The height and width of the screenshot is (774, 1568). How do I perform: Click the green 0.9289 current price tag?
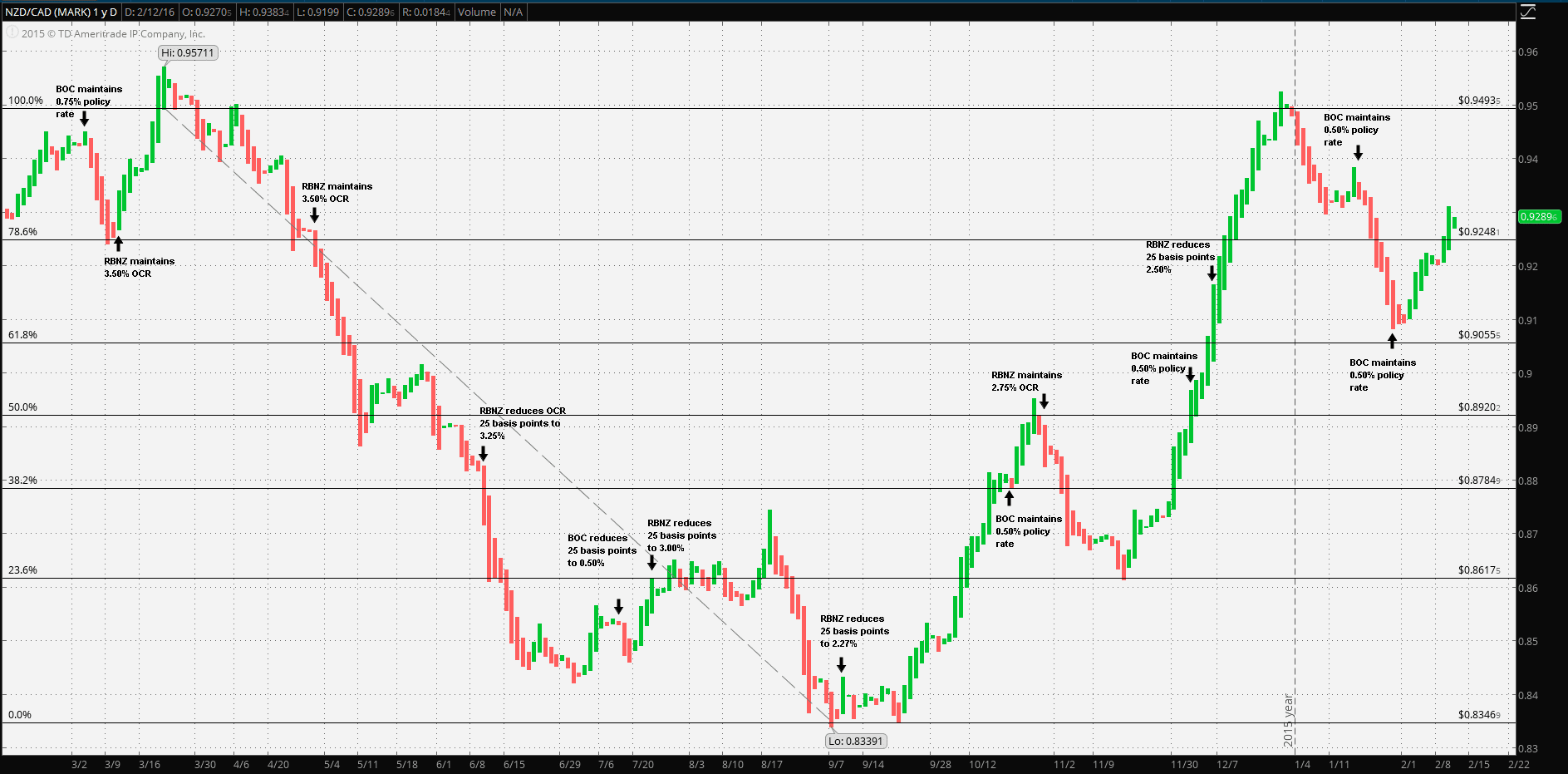(x=1540, y=216)
